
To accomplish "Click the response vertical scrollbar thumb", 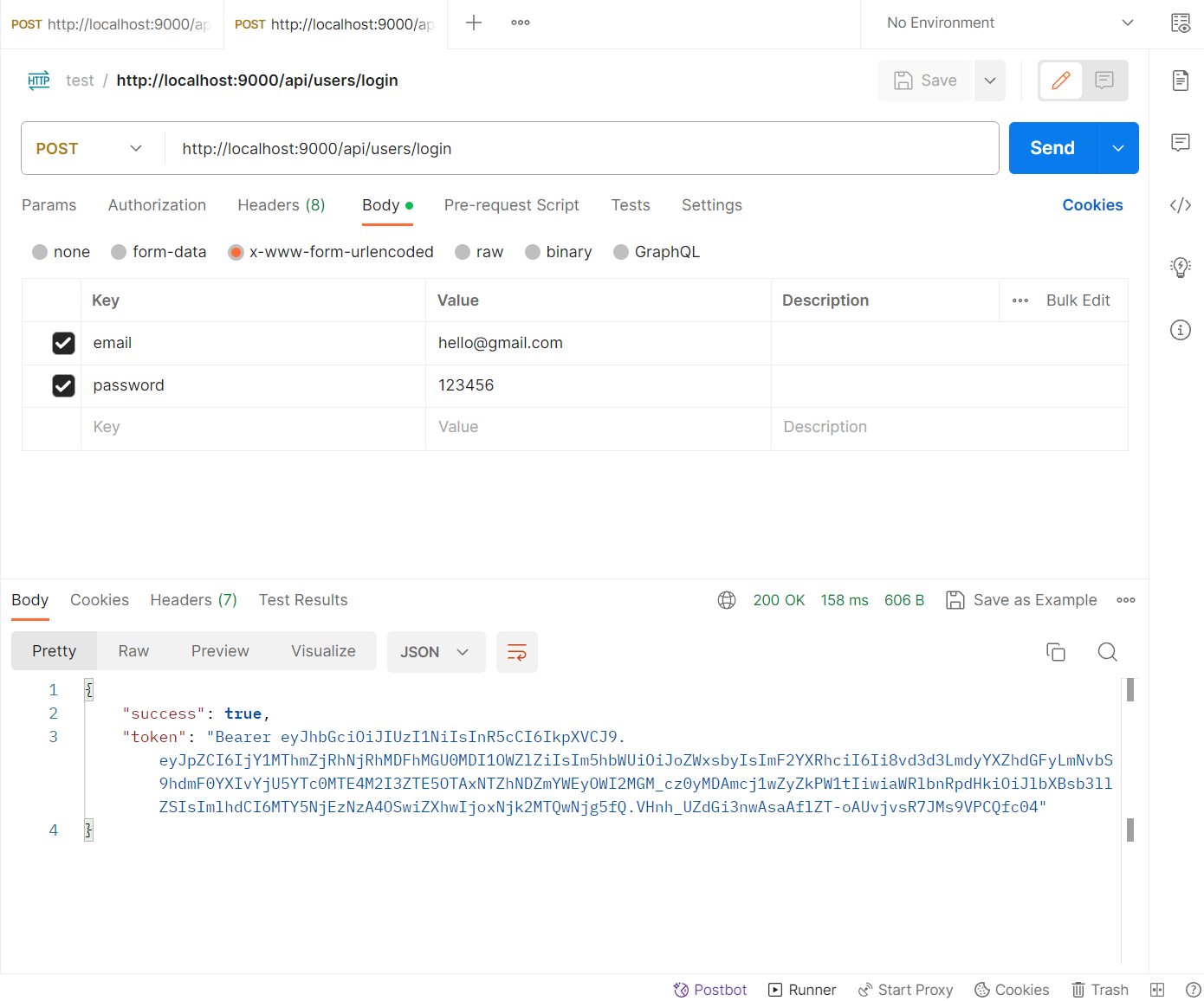I will click(1130, 690).
